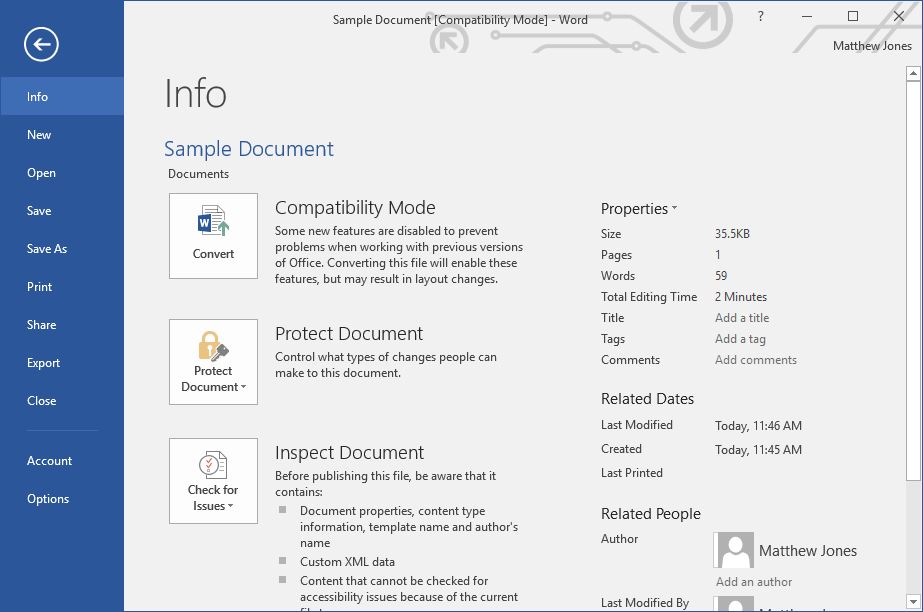Open the Share page
Image resolution: width=923 pixels, height=612 pixels.
[x=62, y=325]
